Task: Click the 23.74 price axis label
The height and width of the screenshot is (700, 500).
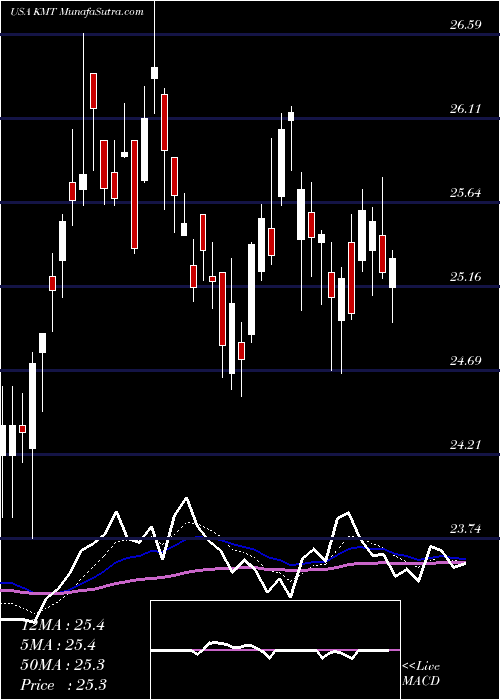Action: point(465,529)
